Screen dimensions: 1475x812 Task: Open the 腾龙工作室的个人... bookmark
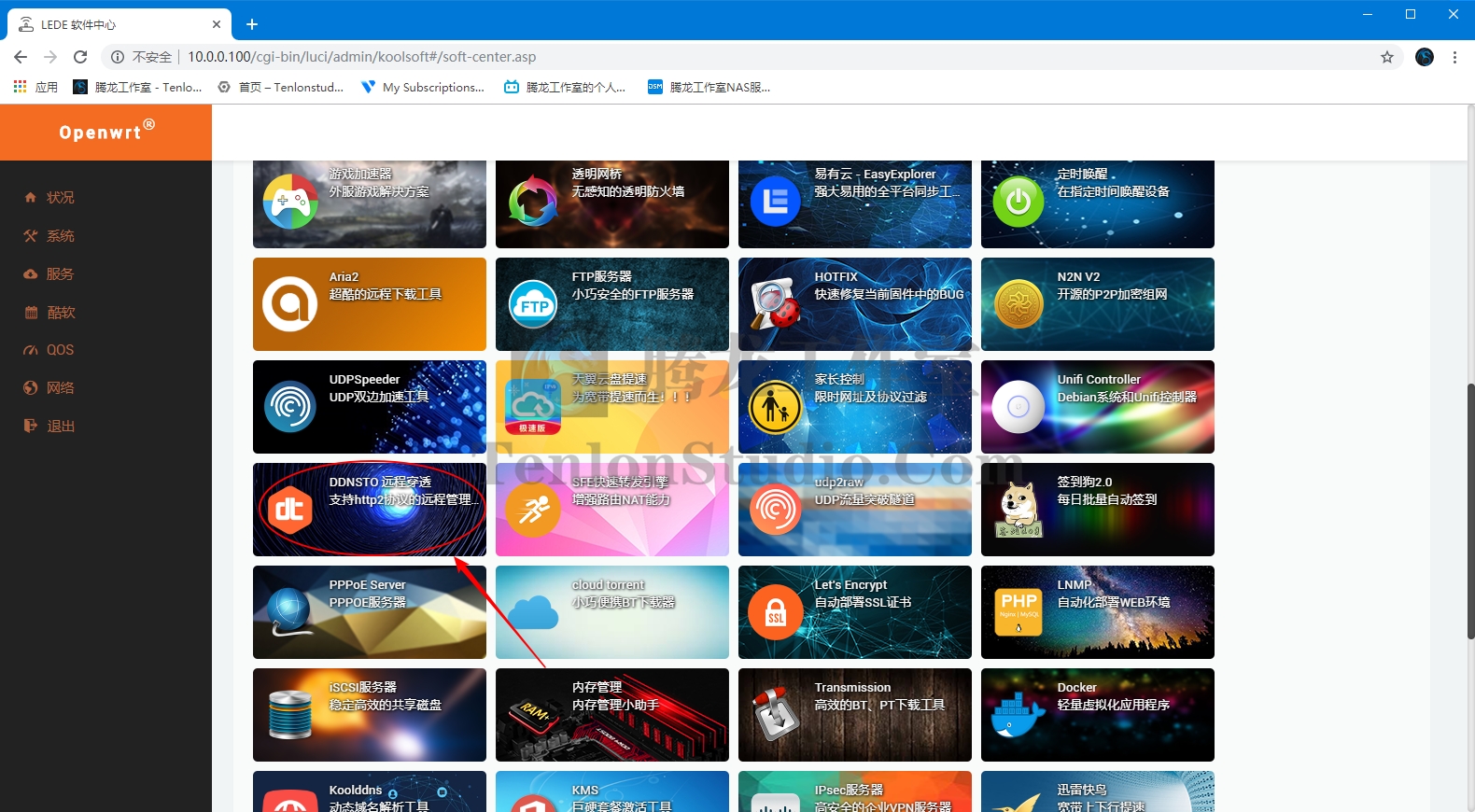pos(565,87)
